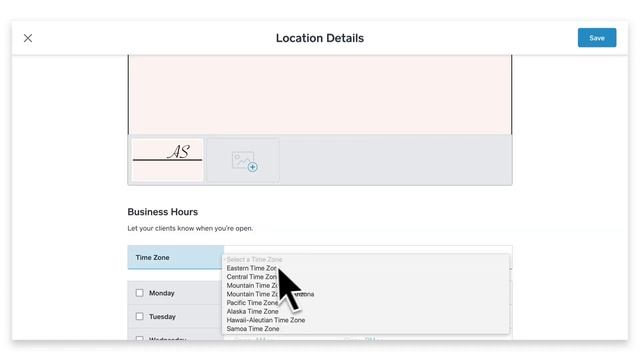The height and width of the screenshot is (360, 640).
Task: Open the large pink banner image area
Action: (320, 95)
